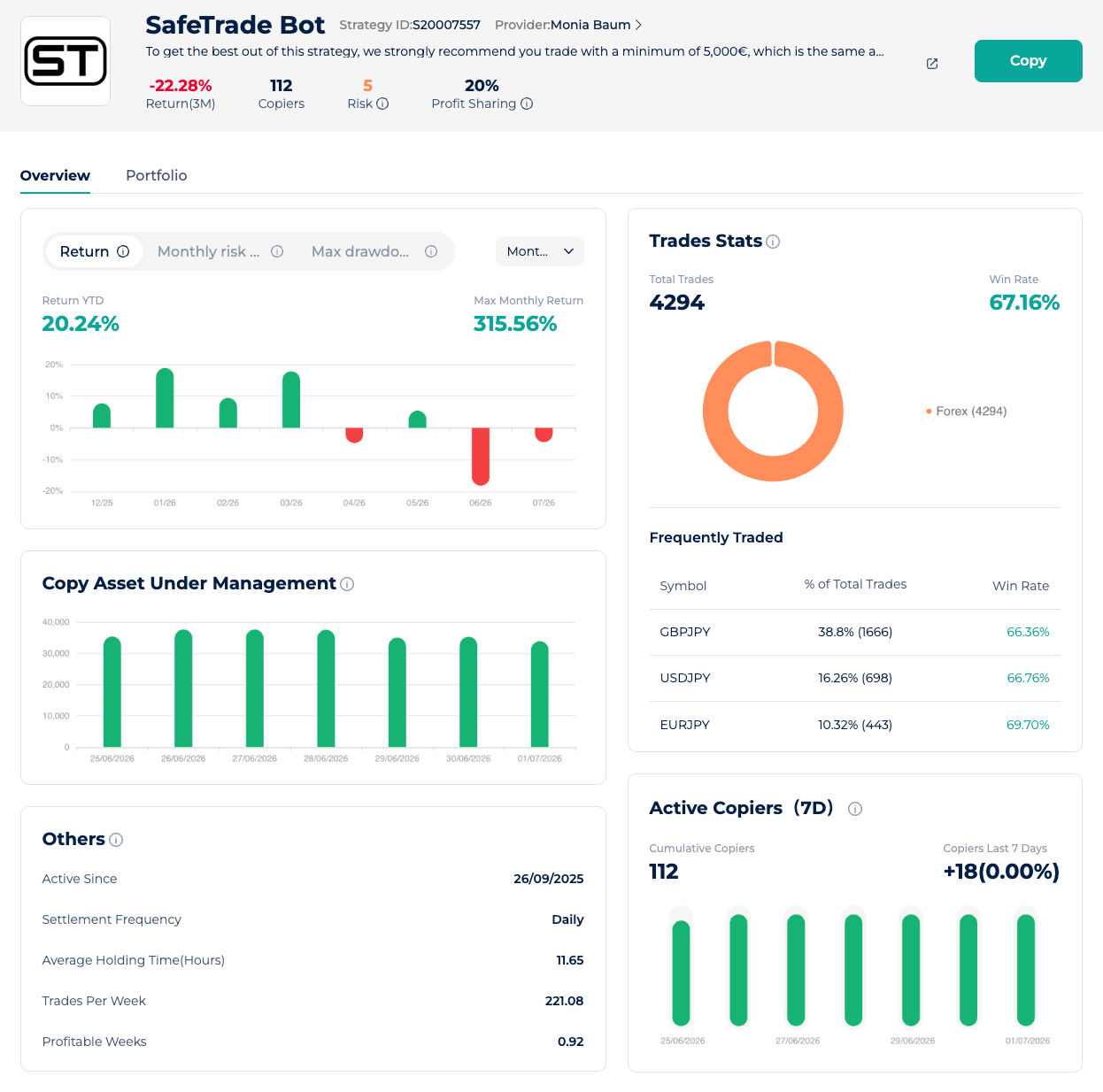The height and width of the screenshot is (1092, 1103).
Task: Click the SafeTrade Bot ST logo
Action: pyautogui.click(x=66, y=61)
